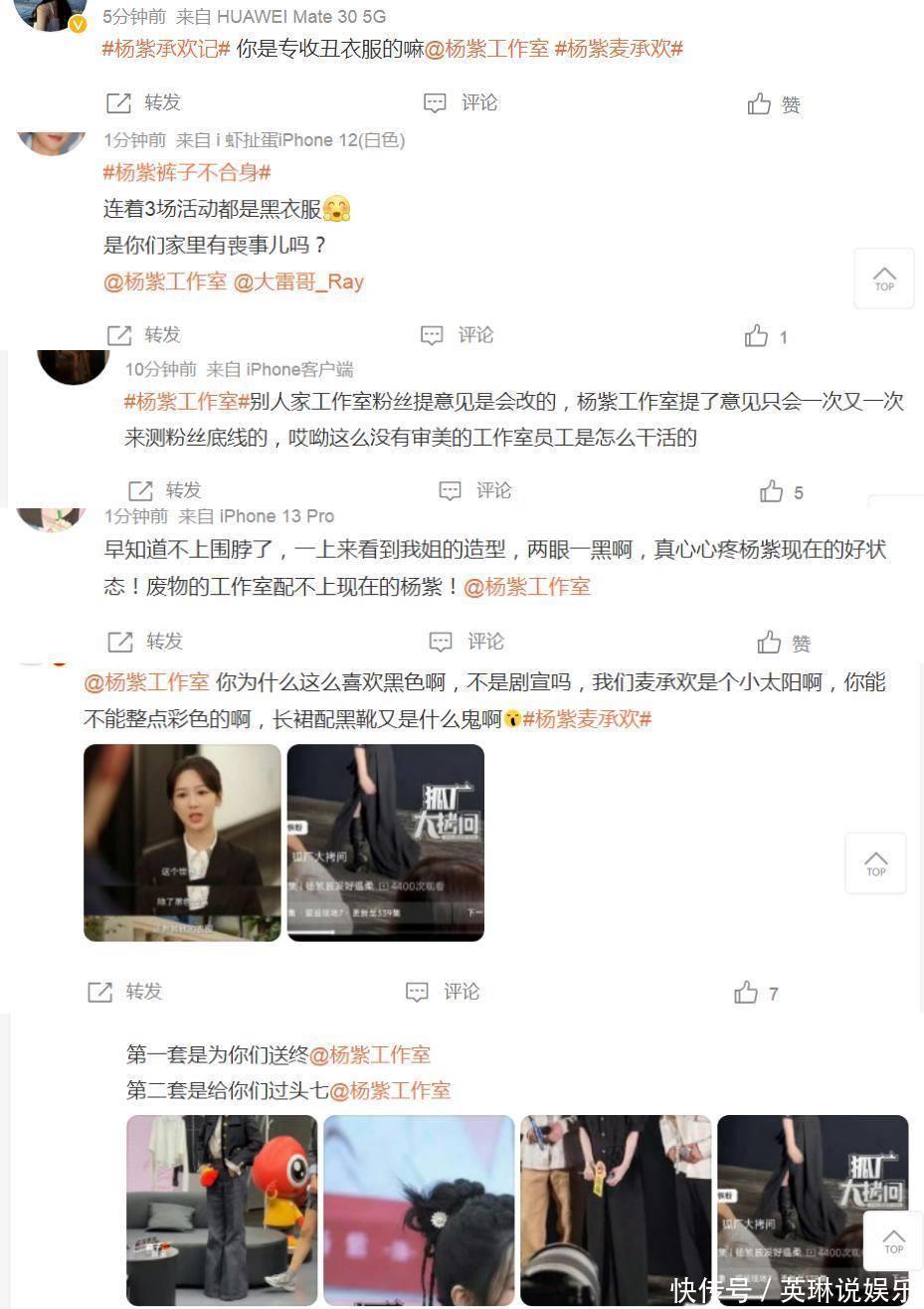Click the avatar of the iPhone客户端 poster
Image resolution: width=924 pixels, height=1309 pixels.
click(73, 364)
